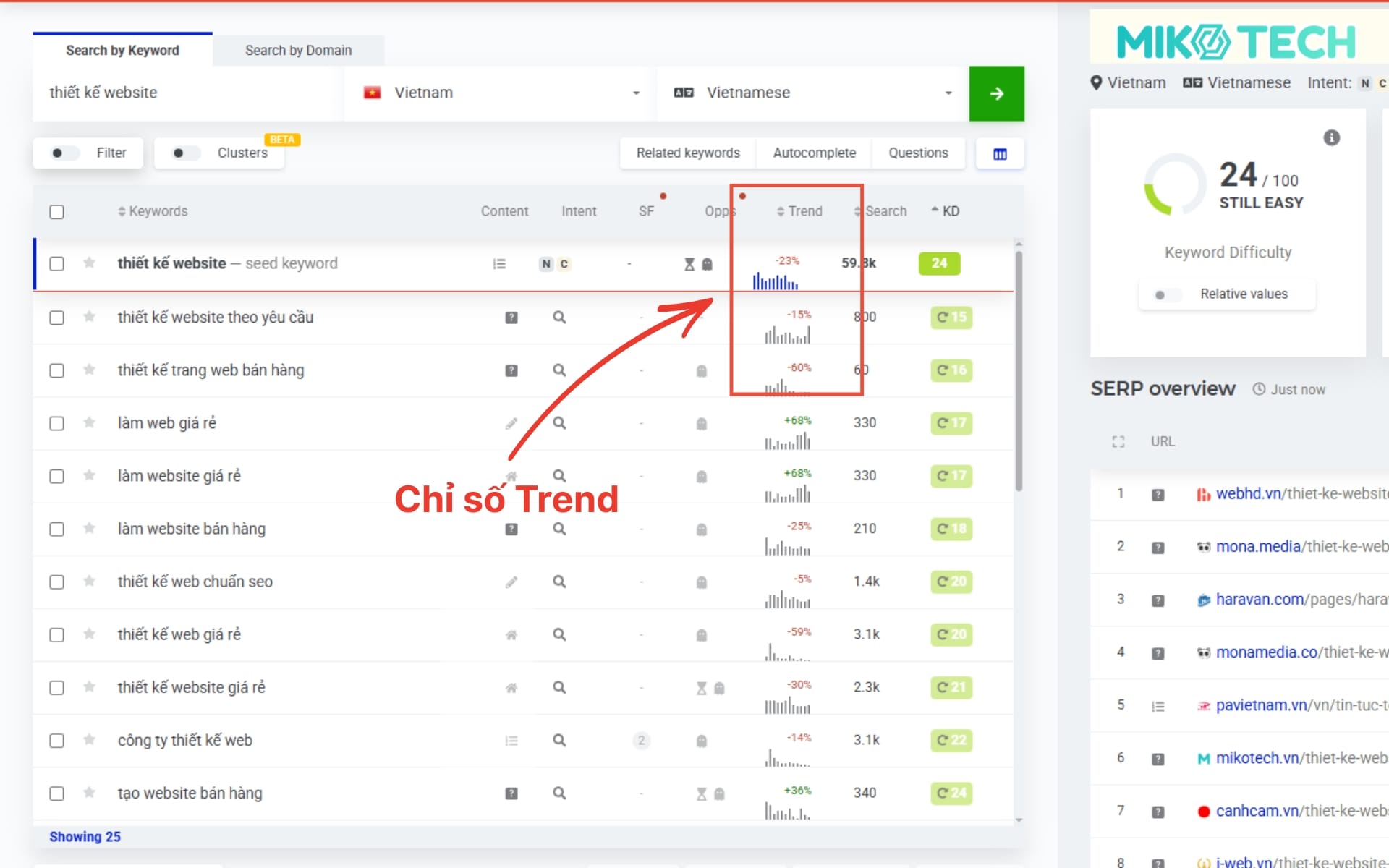Click magnifier icon for thiết kế web chuẩn seo
The height and width of the screenshot is (868, 1389).
(559, 582)
